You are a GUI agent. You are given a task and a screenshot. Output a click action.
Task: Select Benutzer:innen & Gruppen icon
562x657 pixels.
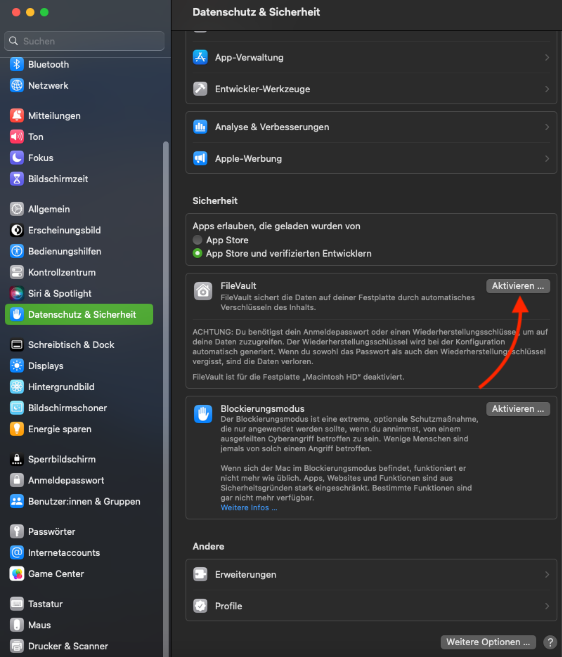(17, 502)
